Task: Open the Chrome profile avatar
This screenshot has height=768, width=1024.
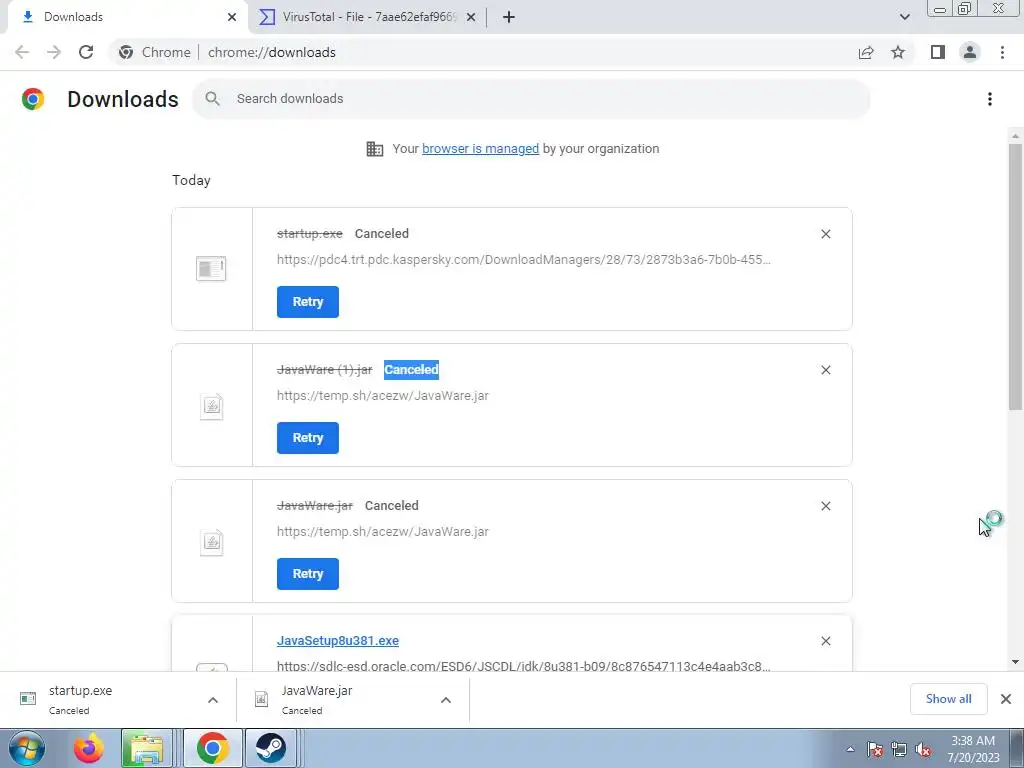Action: click(x=970, y=52)
